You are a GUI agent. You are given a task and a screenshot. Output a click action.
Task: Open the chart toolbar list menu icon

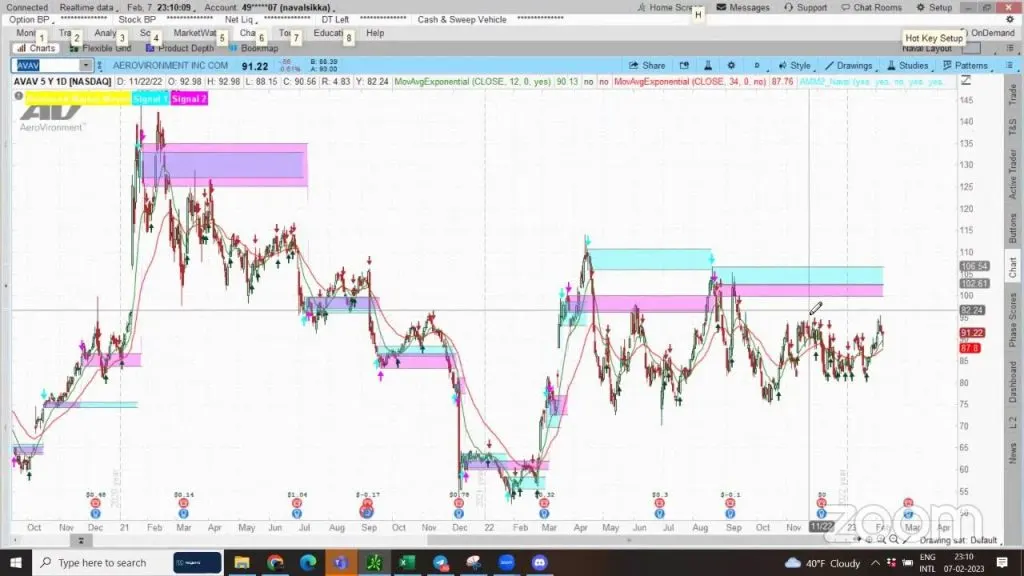tap(1010, 65)
